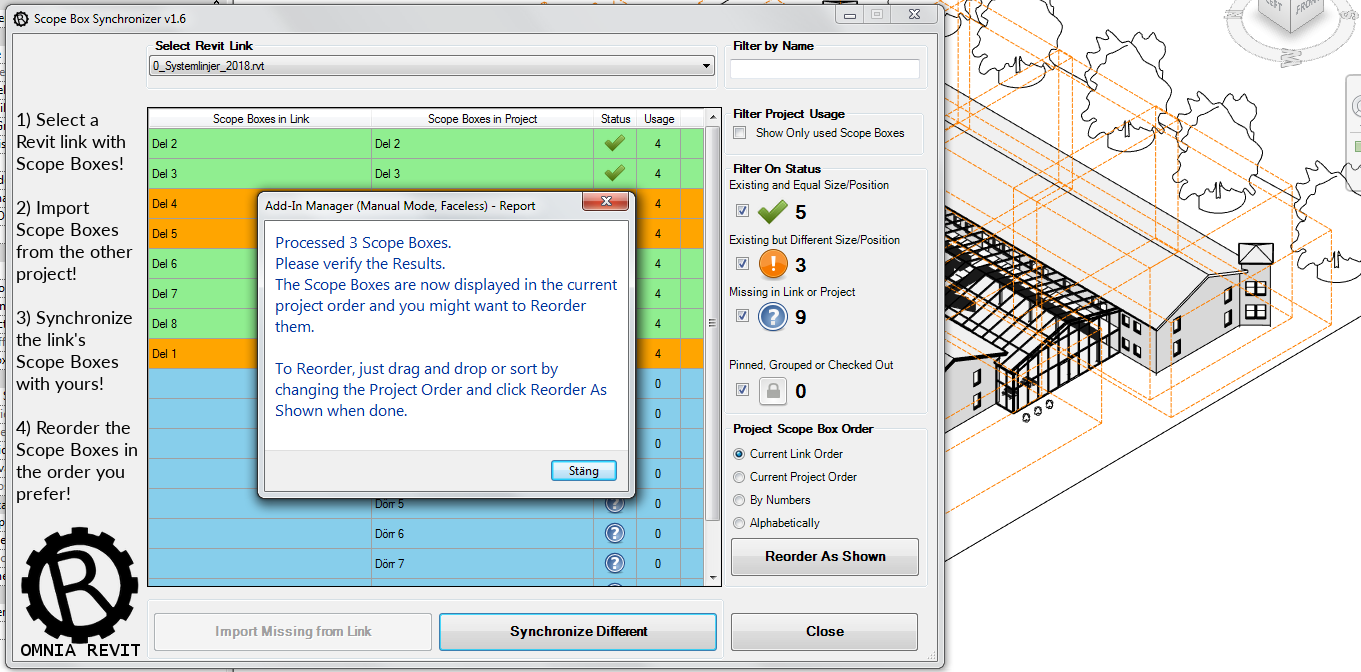Click the blue question mark status icon
This screenshot has height=672, width=1361.
point(772,316)
